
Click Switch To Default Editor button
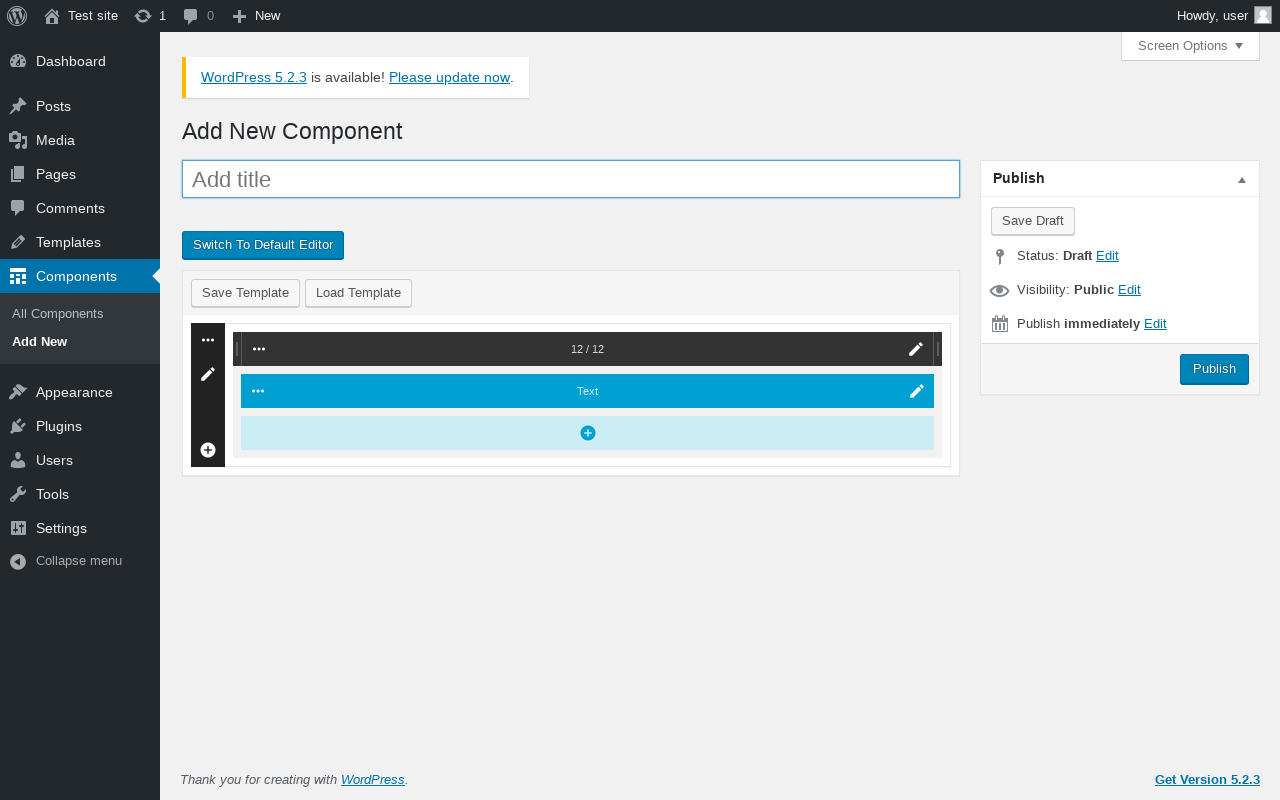click(263, 245)
